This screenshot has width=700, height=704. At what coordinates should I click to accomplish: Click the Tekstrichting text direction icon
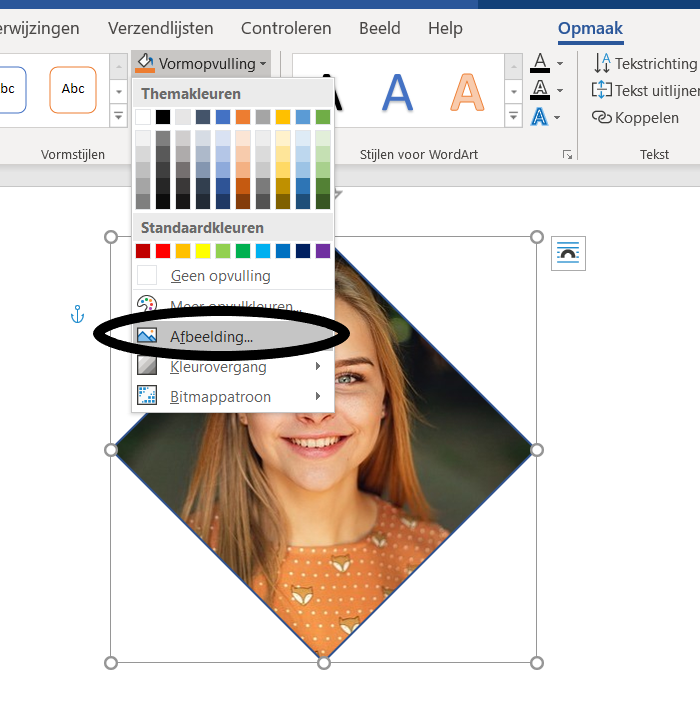[x=602, y=63]
